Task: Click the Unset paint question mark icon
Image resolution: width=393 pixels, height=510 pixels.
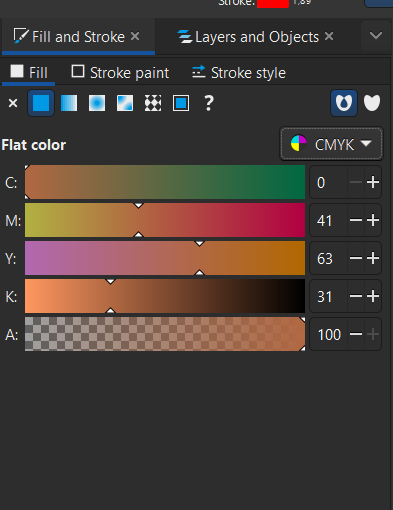Action: [209, 103]
